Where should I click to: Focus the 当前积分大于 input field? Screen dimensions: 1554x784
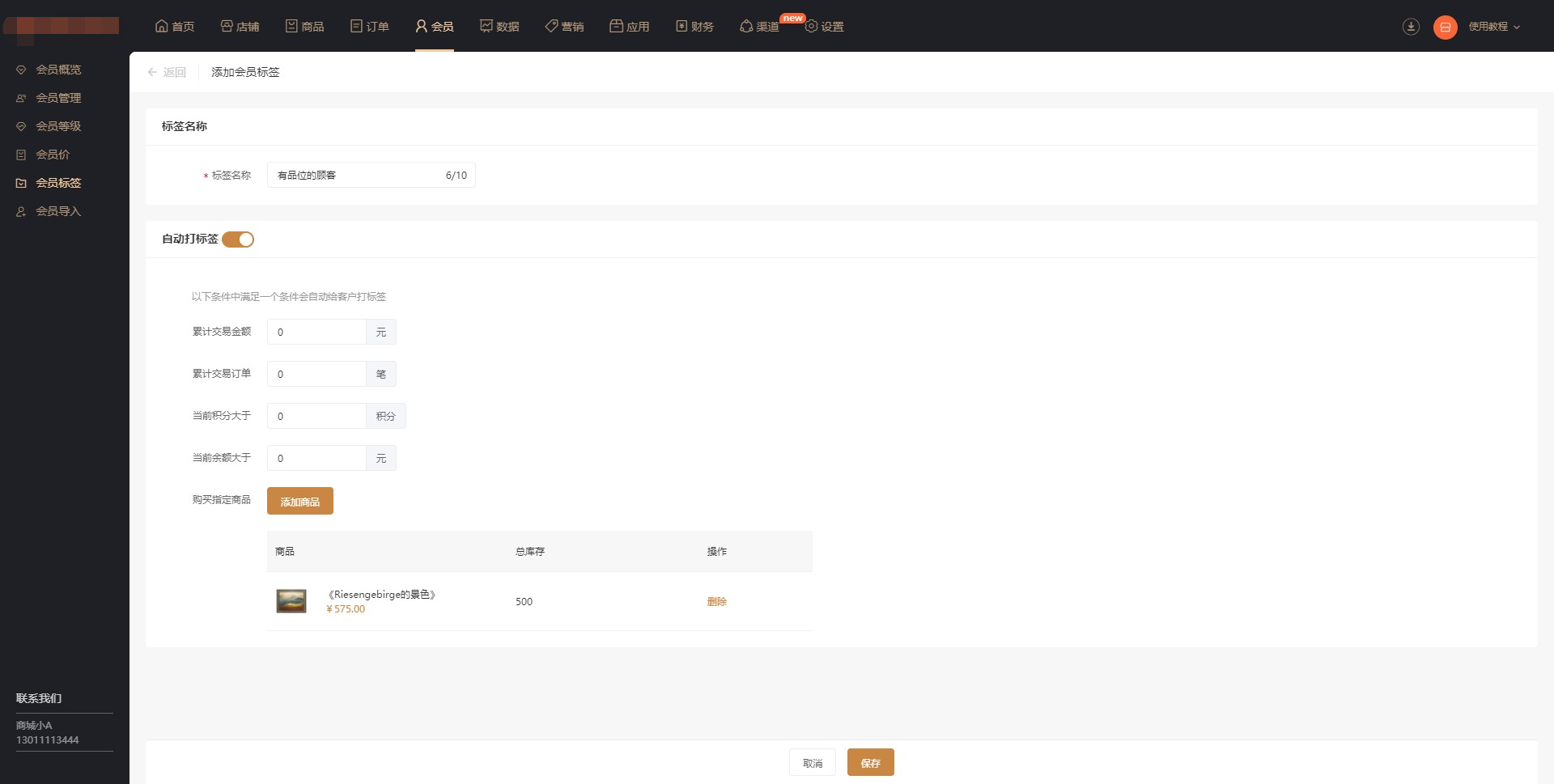[316, 416]
